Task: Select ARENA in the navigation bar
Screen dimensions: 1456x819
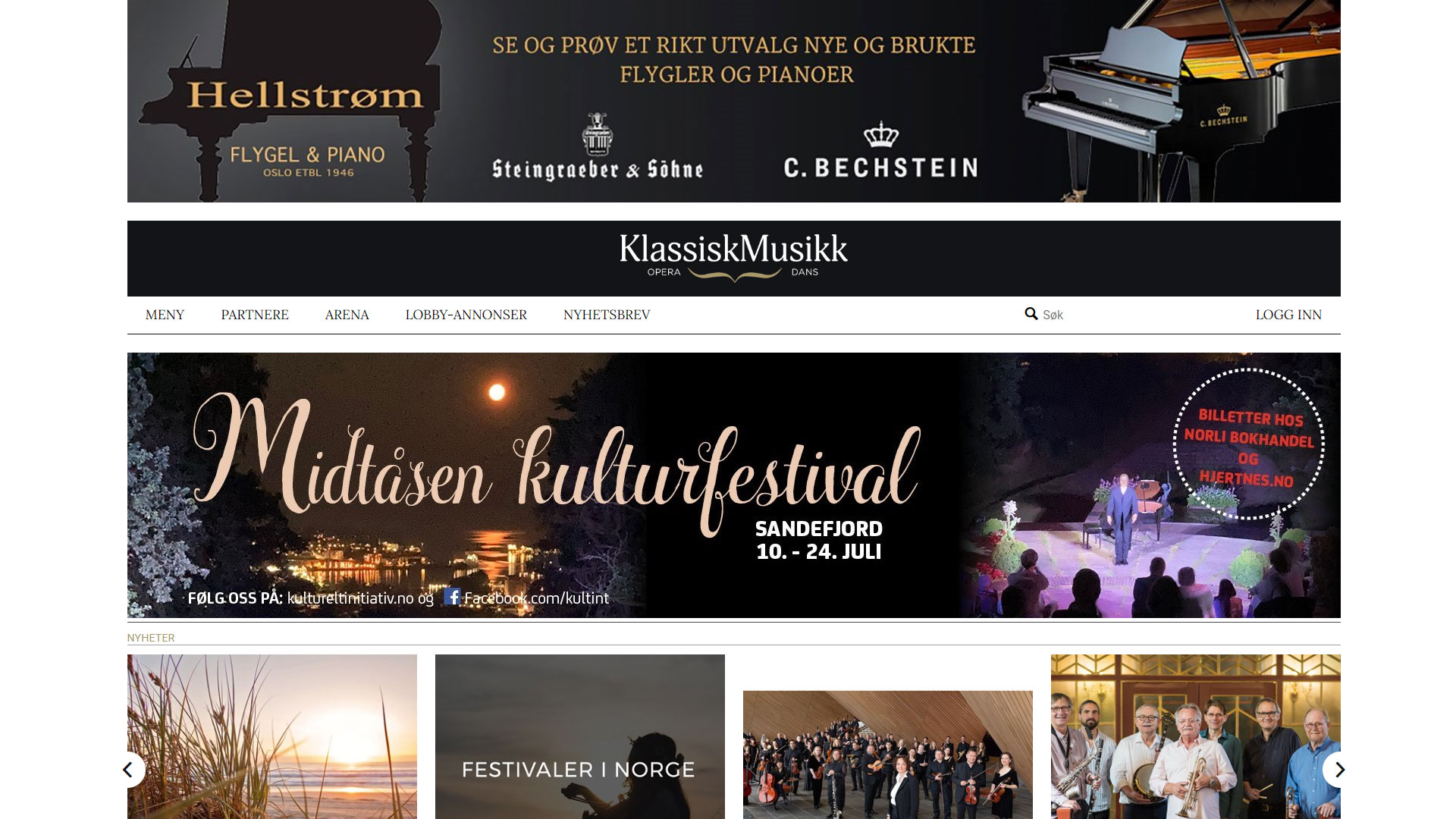Action: tap(347, 315)
